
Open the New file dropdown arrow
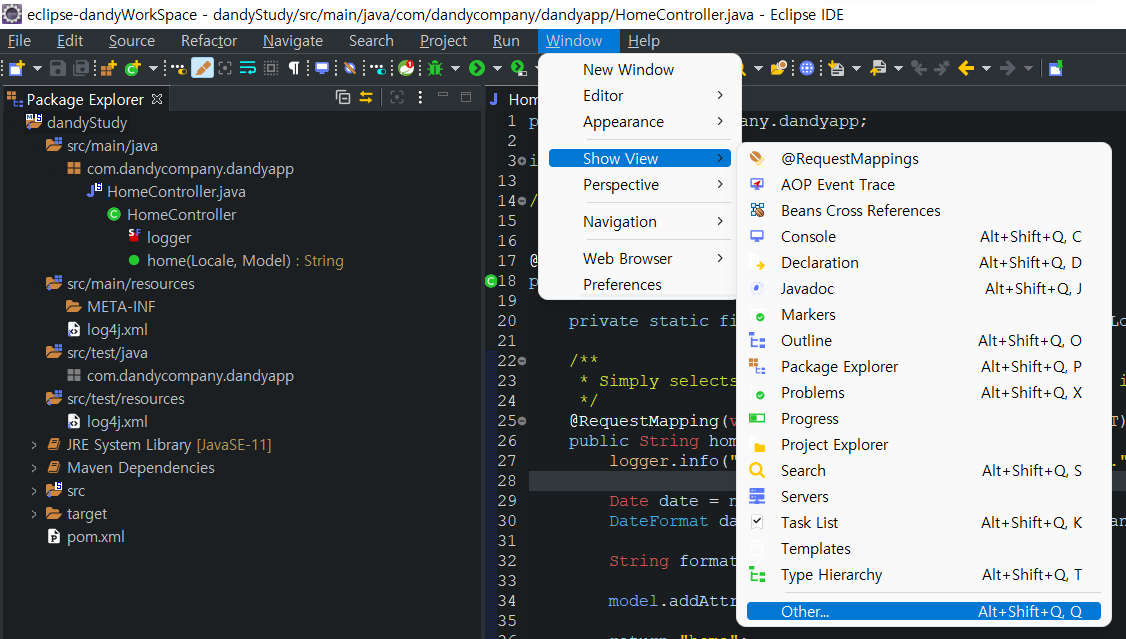pos(37,68)
